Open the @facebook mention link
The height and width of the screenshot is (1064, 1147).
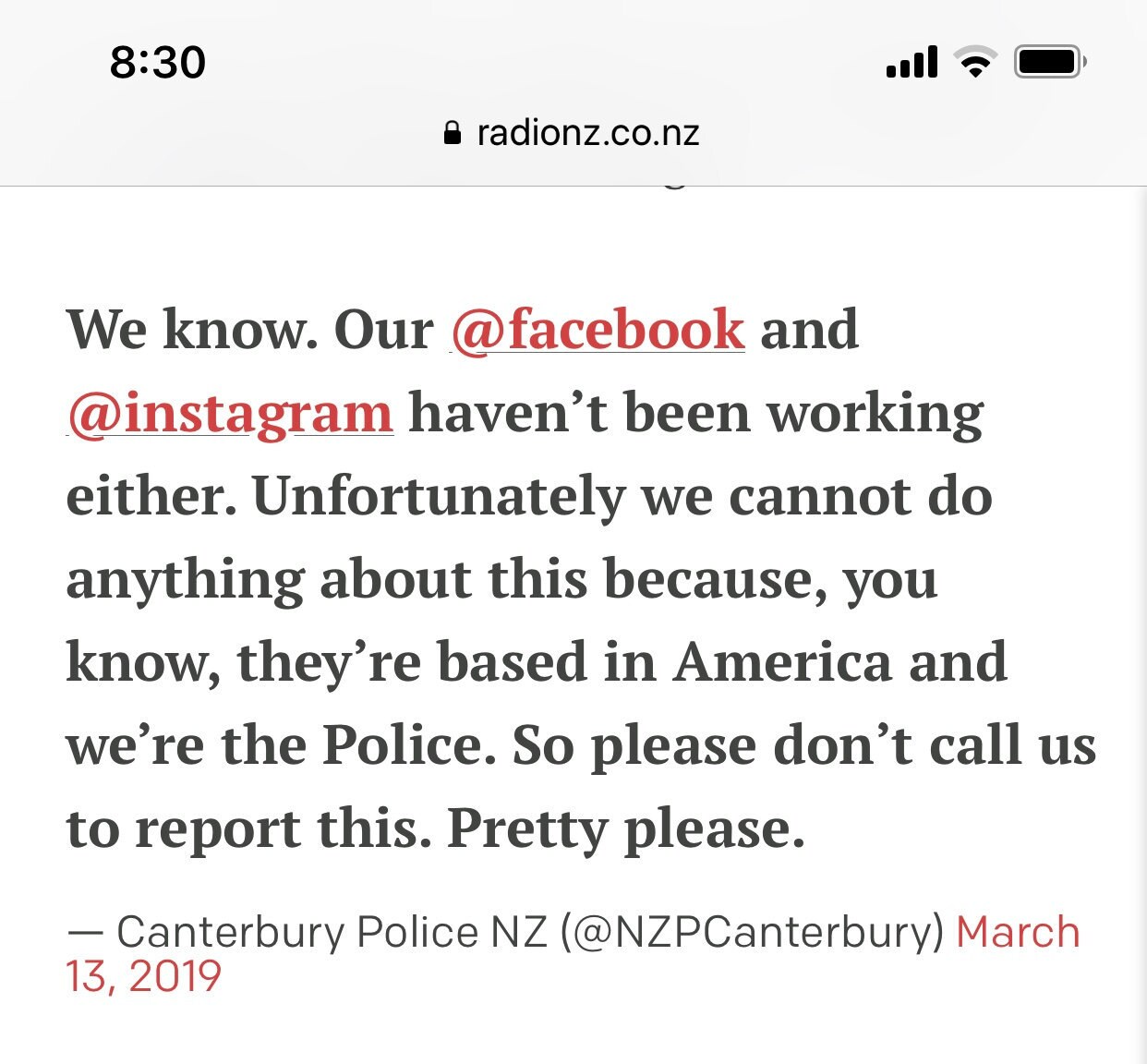pyautogui.click(x=598, y=329)
